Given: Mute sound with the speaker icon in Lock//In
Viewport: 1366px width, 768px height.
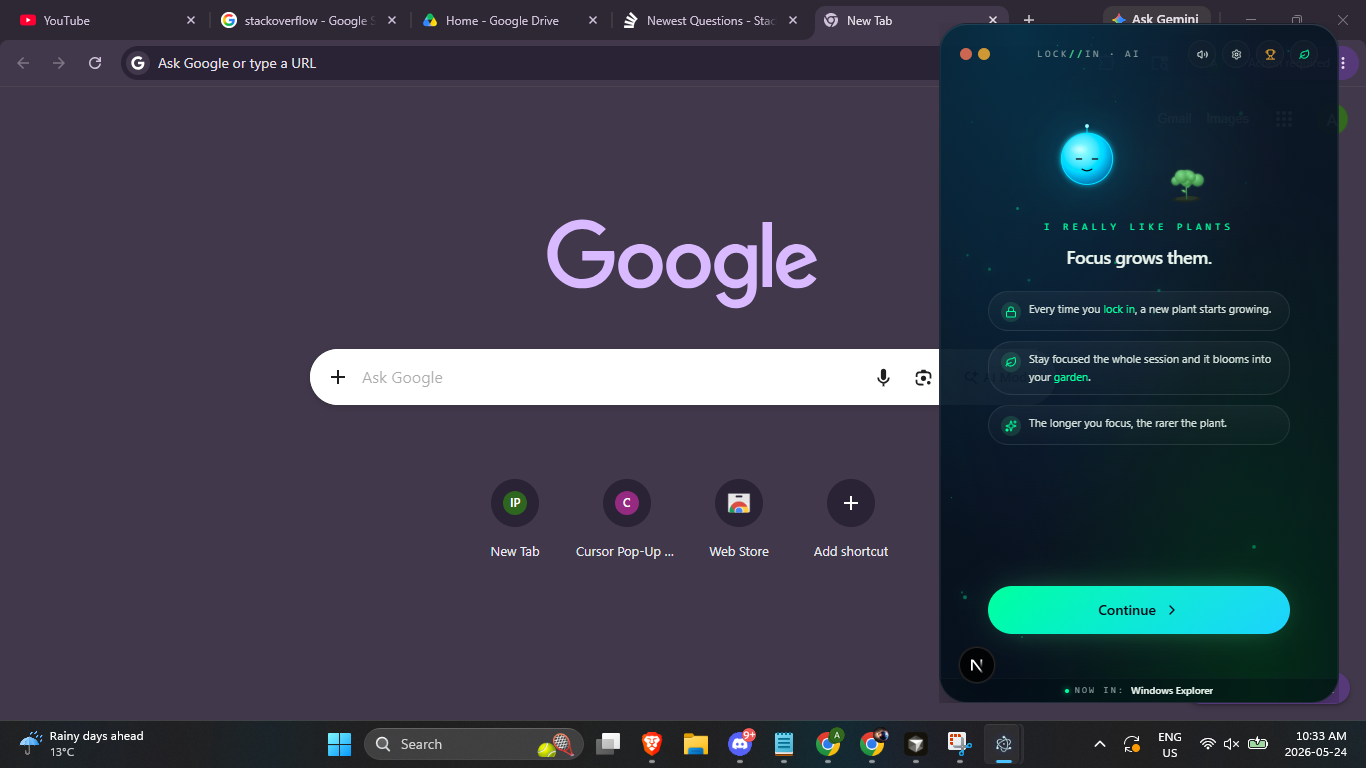Looking at the screenshot, I should click(1202, 54).
